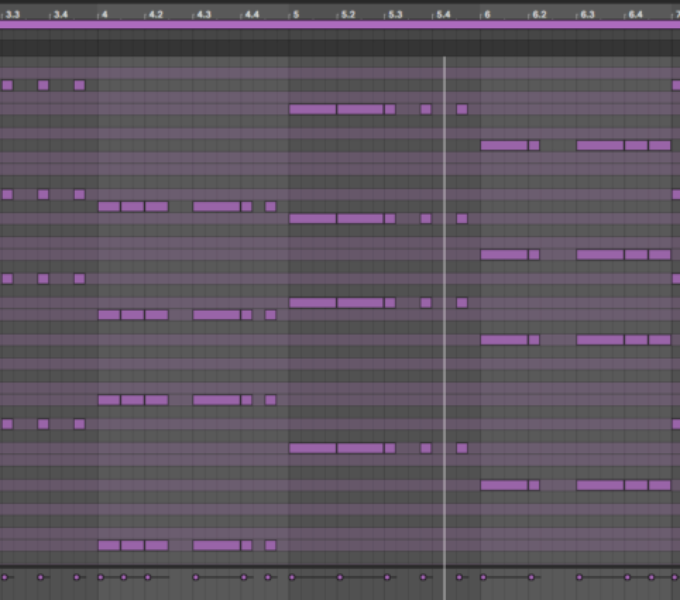Select the lowest MIDI note starting at bar 5
This screenshot has width=680, height=600.
313,448
